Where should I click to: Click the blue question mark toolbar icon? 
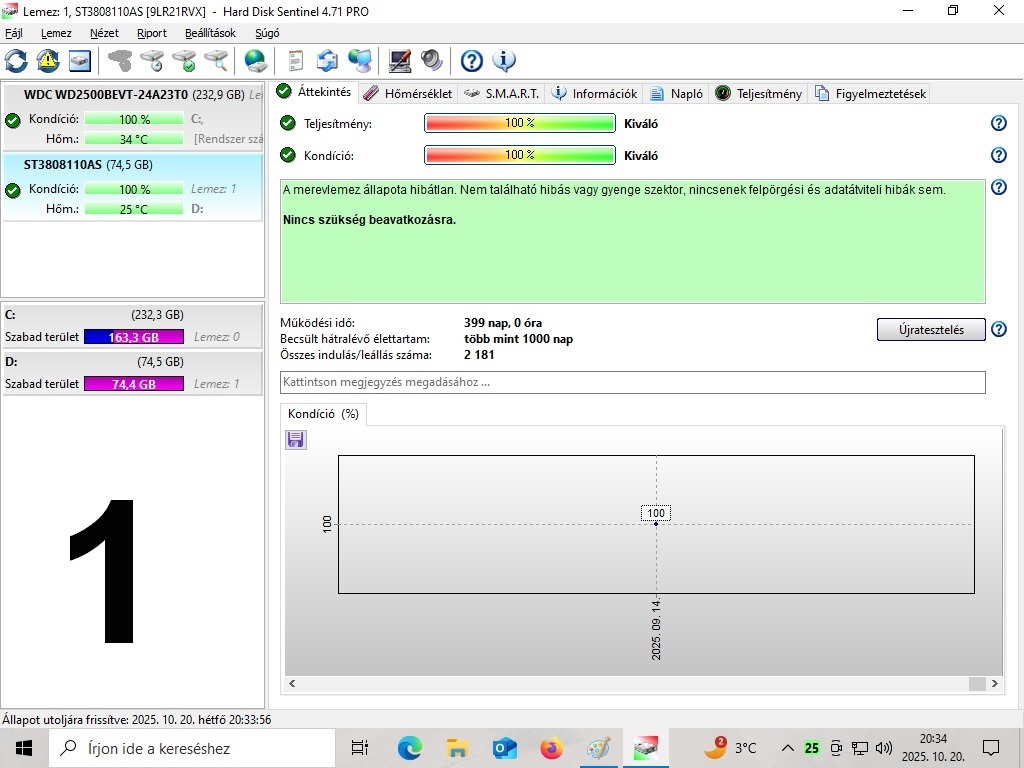click(x=472, y=61)
